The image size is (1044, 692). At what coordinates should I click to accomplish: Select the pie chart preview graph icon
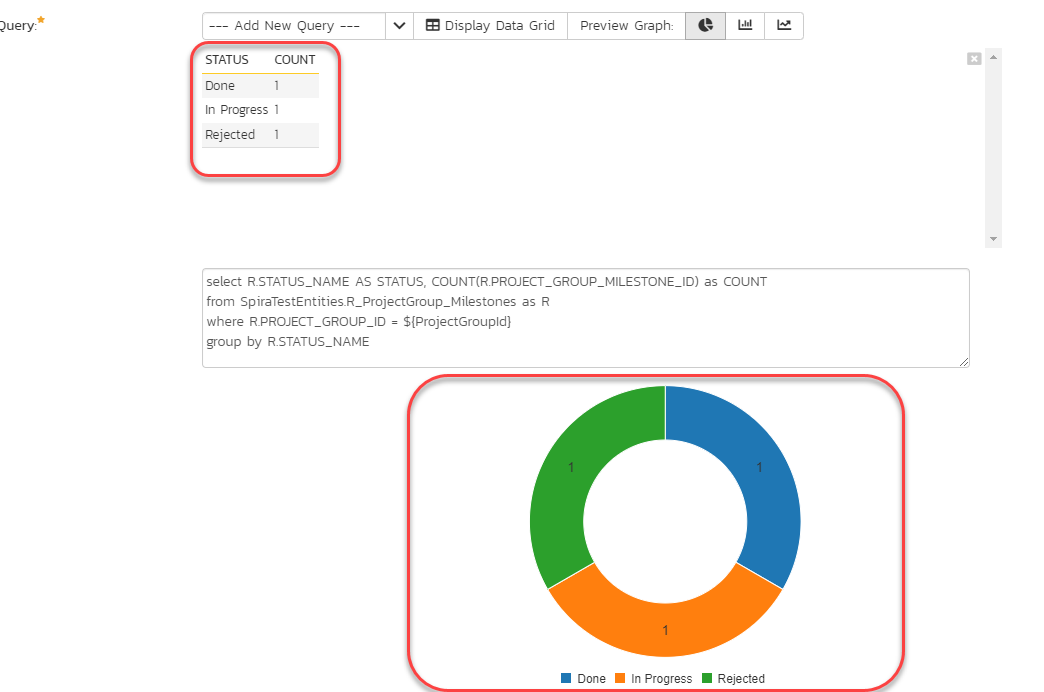705,26
